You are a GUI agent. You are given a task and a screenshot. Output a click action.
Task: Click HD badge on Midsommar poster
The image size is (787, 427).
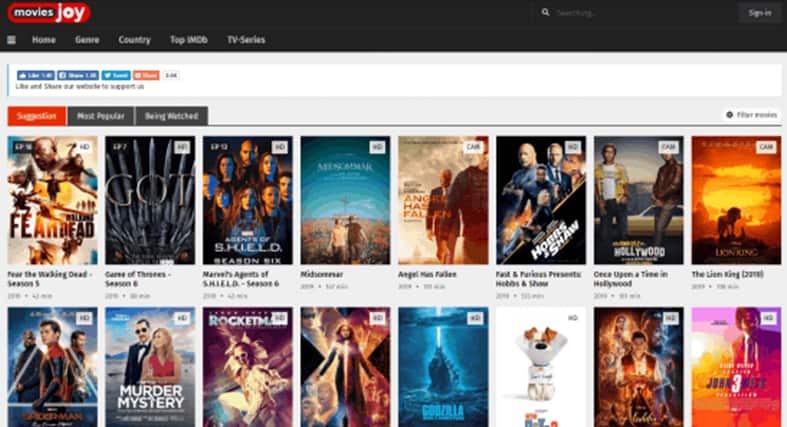377,147
